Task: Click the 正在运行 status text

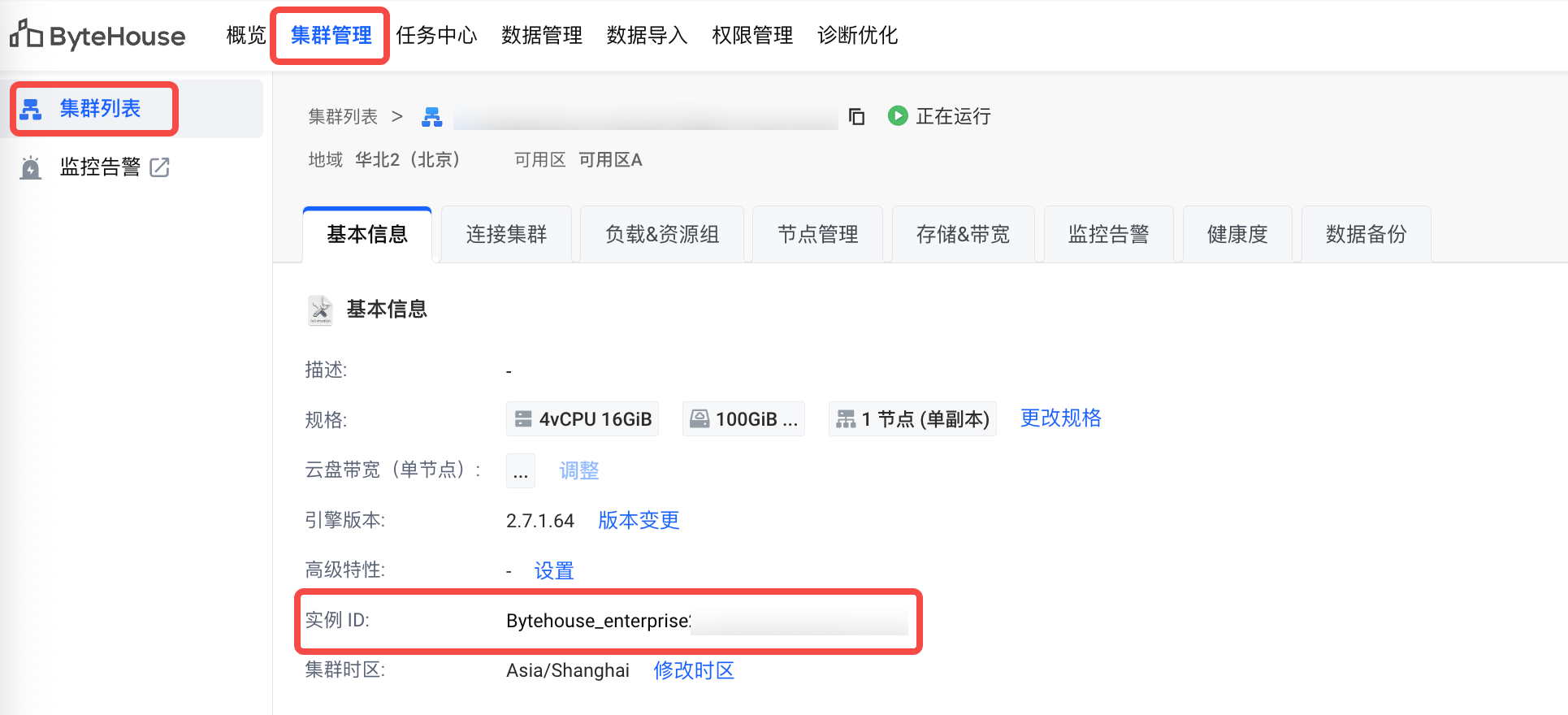Action: [x=953, y=116]
